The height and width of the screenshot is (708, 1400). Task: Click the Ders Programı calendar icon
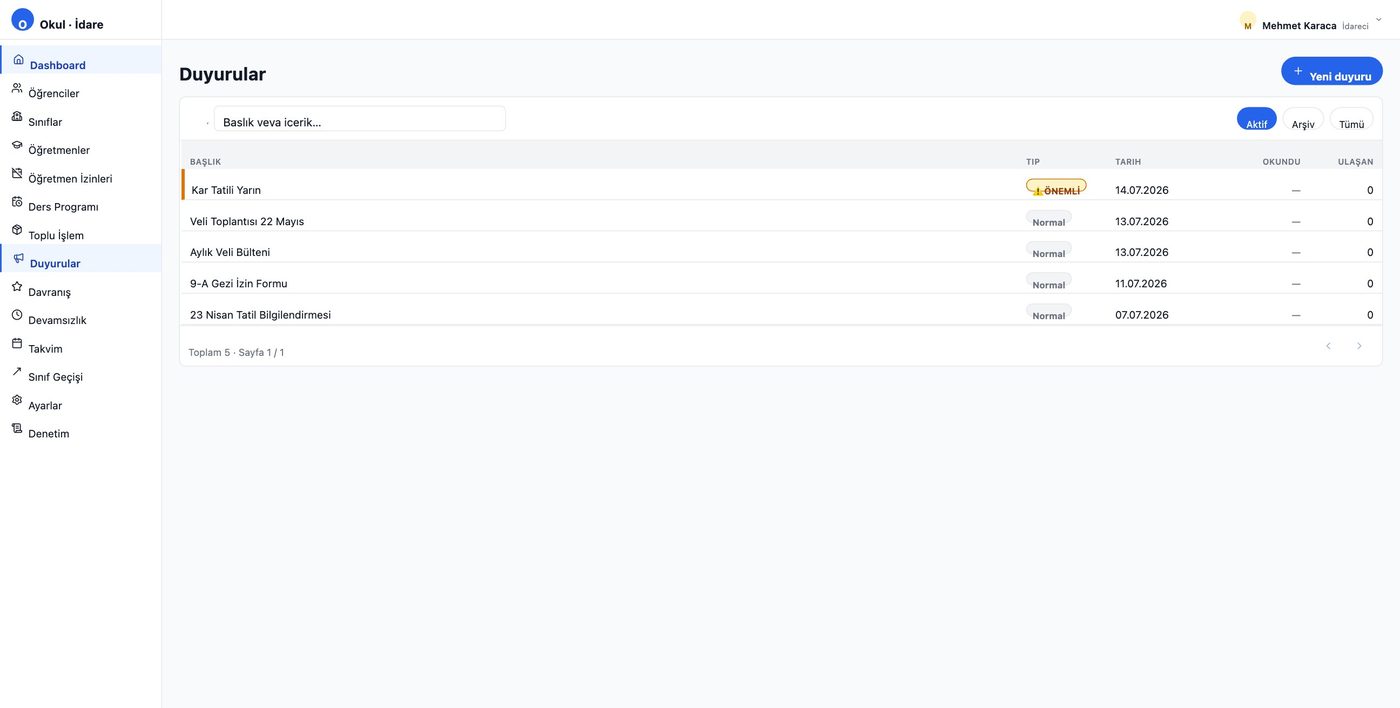point(17,201)
